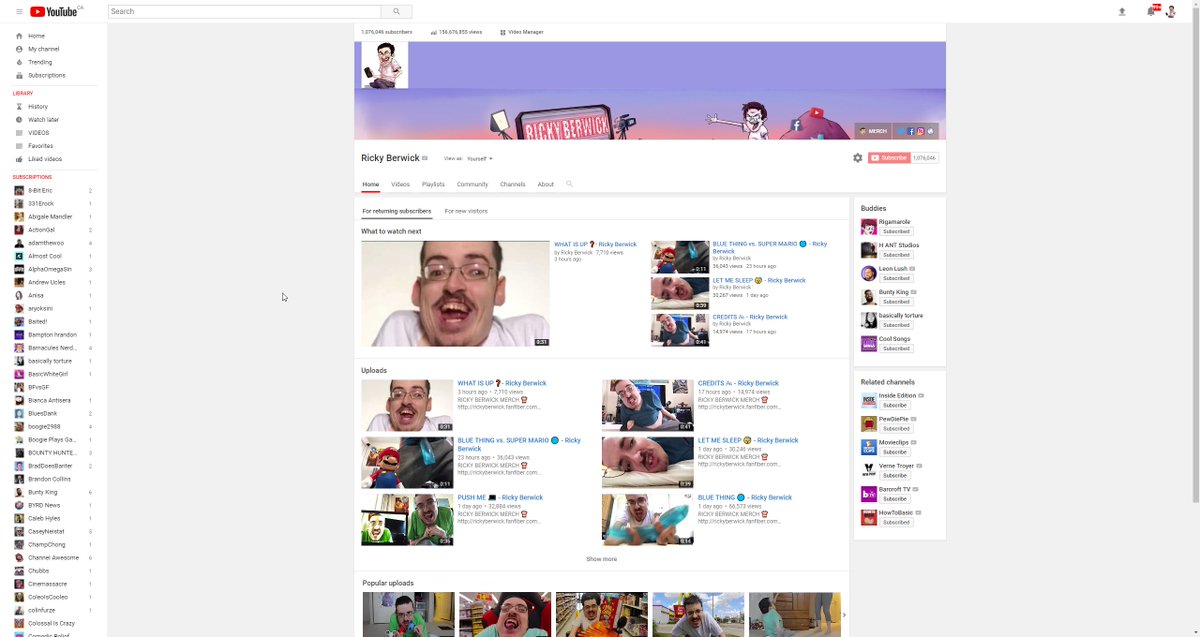Image resolution: width=1200 pixels, height=637 pixels.
Task: Click the Watch later clock icon
Action: point(19,119)
